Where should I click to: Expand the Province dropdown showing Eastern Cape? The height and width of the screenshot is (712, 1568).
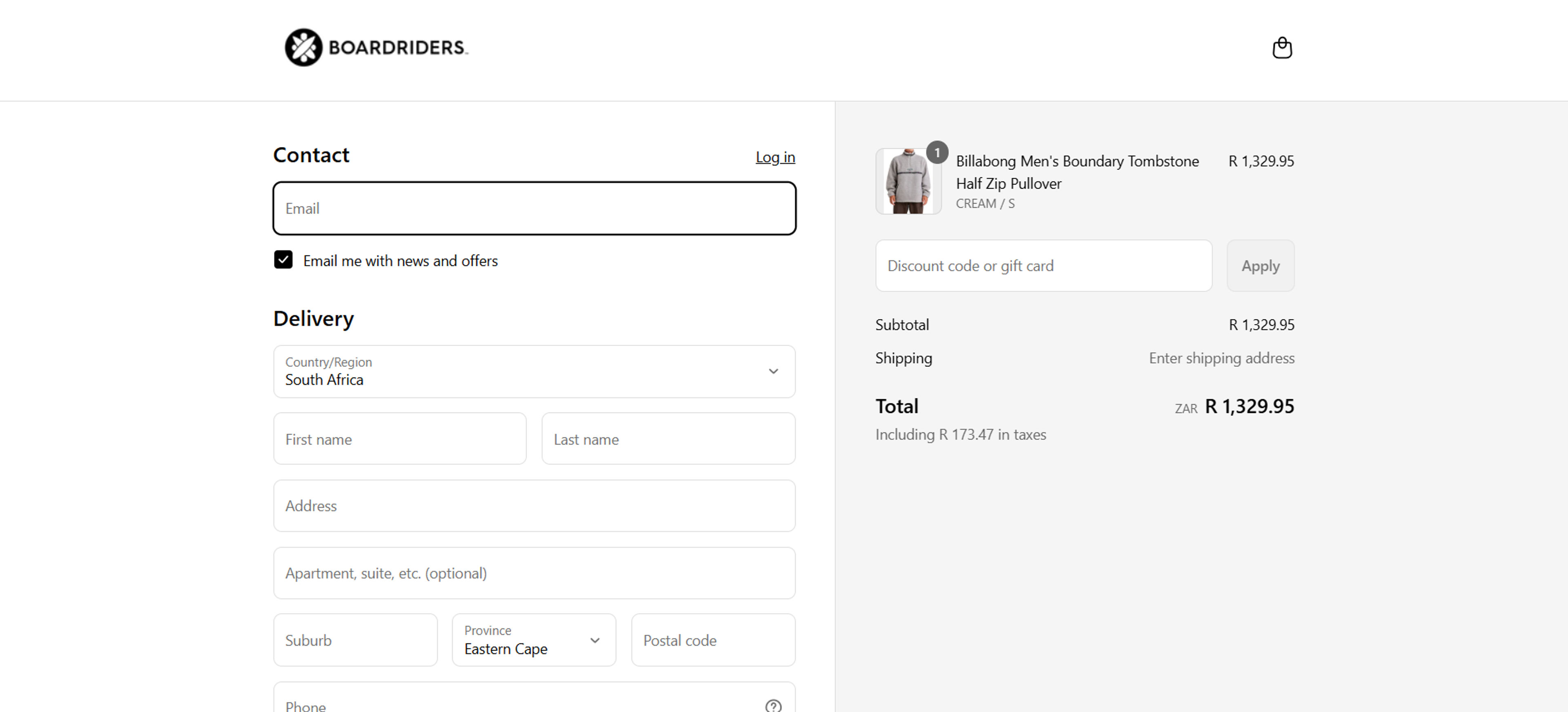[534, 640]
